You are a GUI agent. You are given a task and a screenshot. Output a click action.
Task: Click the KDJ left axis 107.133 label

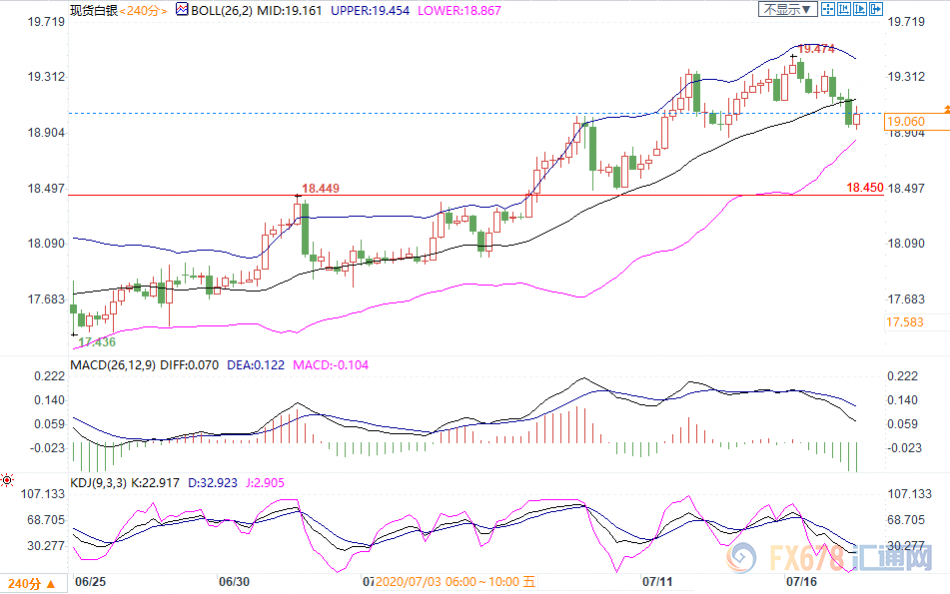pos(42,493)
